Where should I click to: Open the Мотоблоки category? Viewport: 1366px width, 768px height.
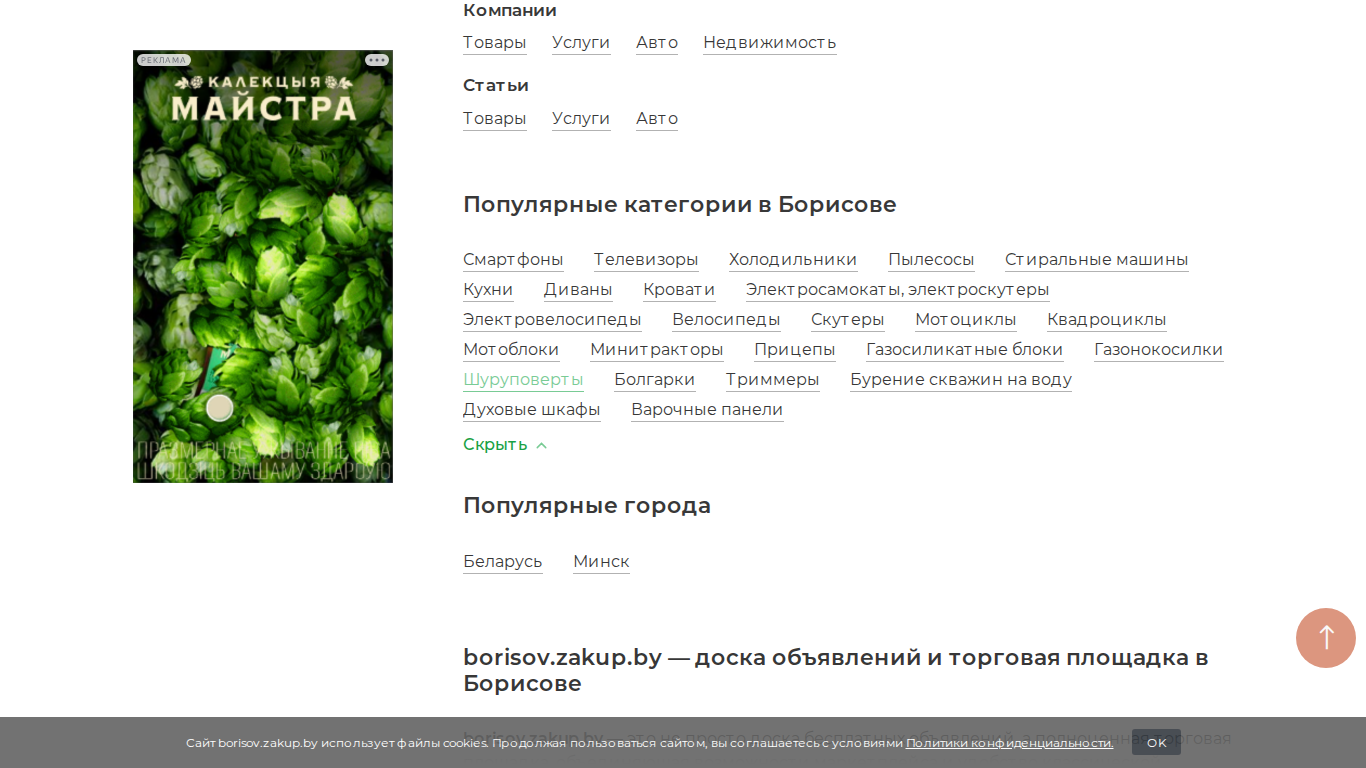click(511, 350)
